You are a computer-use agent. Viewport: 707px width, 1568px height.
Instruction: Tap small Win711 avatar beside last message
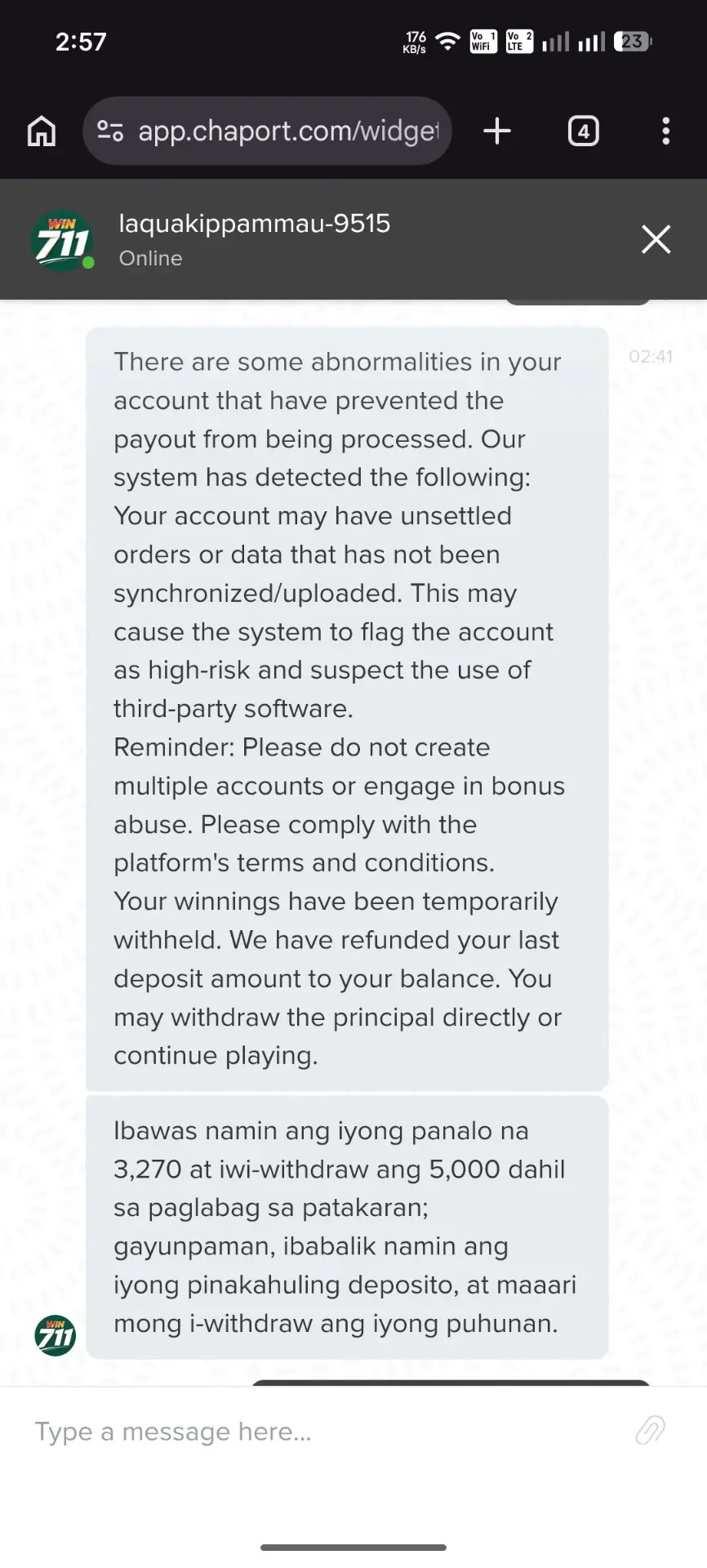(56, 1336)
